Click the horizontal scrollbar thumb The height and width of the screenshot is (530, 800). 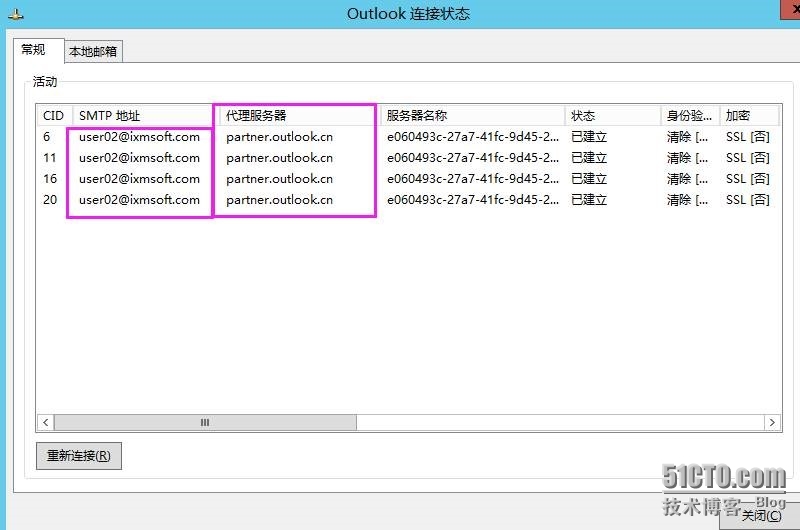[x=205, y=422]
